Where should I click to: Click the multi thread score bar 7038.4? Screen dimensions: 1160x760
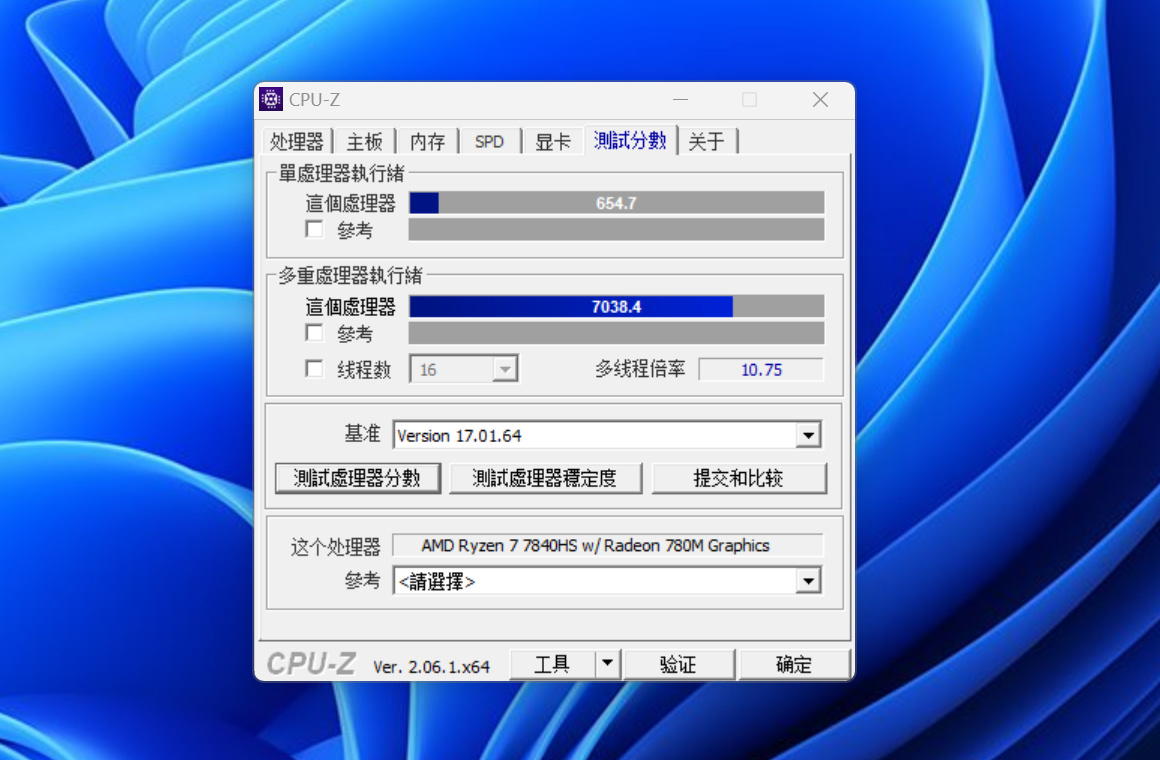coord(616,306)
